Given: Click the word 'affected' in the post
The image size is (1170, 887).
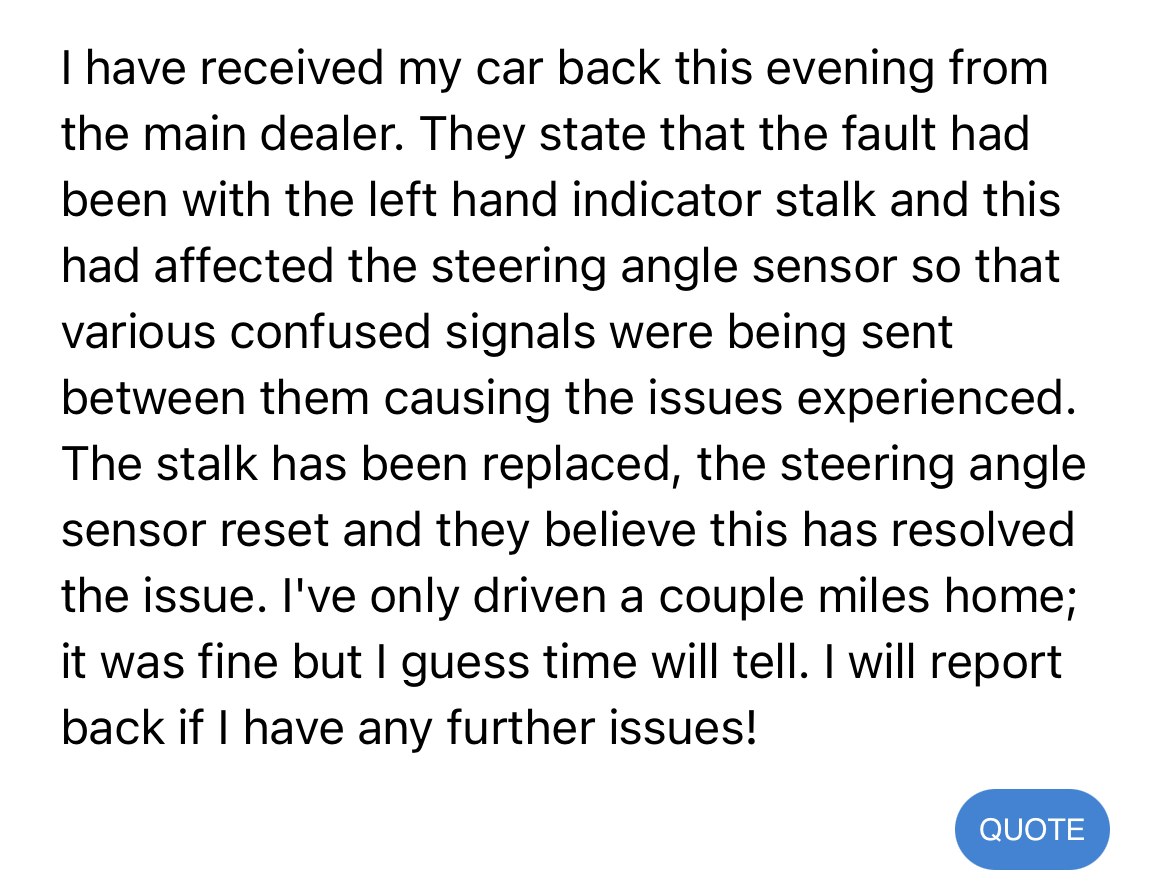Looking at the screenshot, I should pos(243,266).
